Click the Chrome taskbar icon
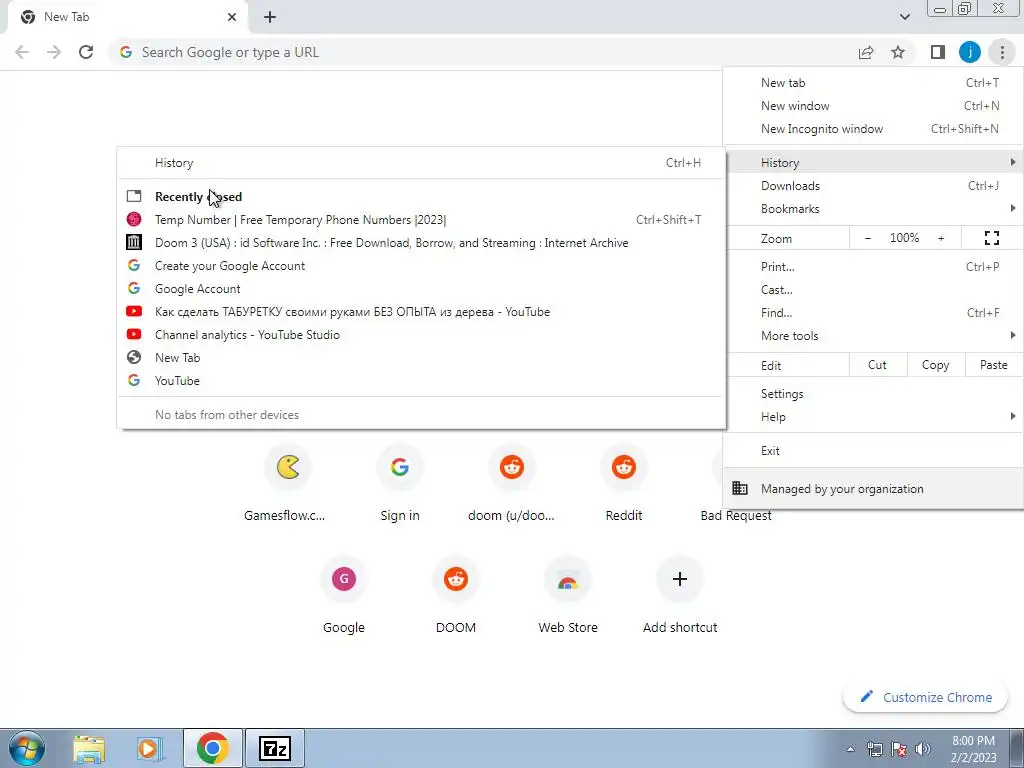 [212, 748]
